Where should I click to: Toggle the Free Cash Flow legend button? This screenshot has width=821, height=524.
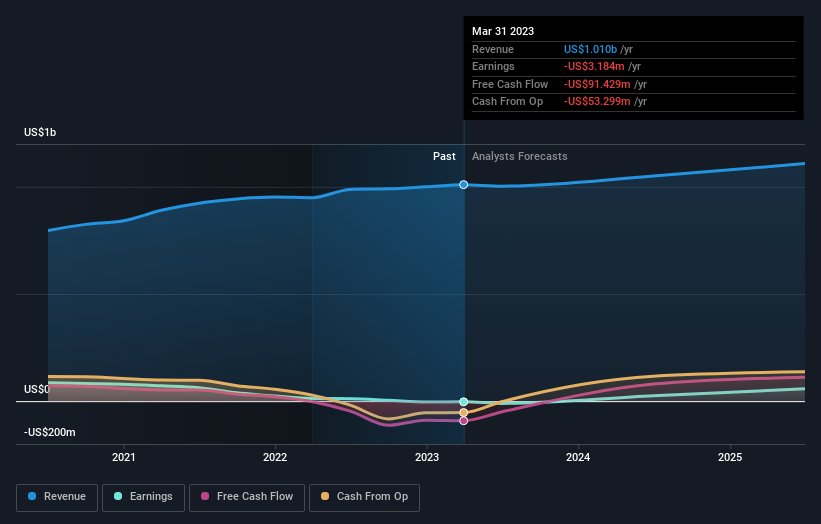[247, 497]
